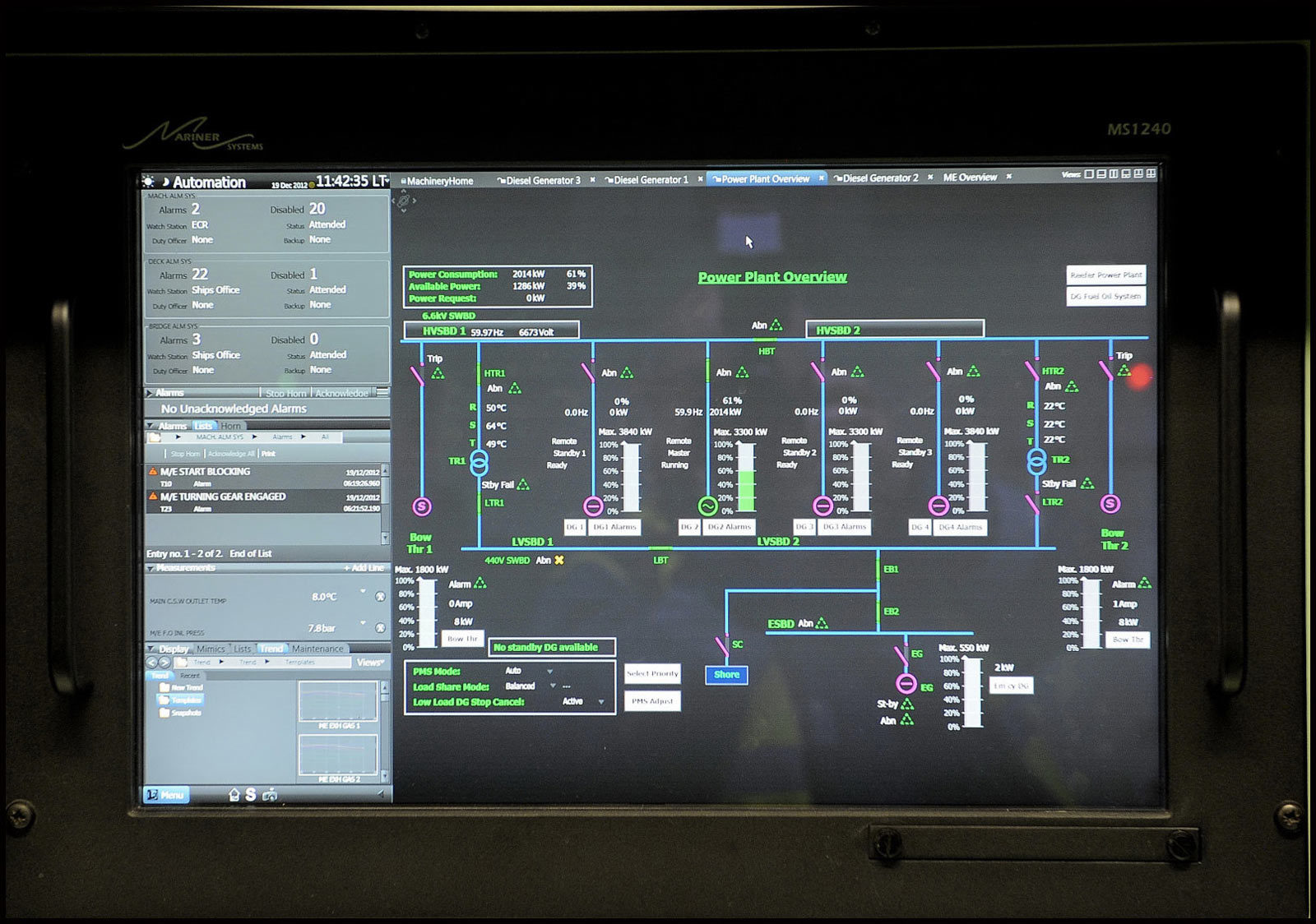
Task: Toggle the SC shore connection breaker
Action: pyautogui.click(x=721, y=647)
